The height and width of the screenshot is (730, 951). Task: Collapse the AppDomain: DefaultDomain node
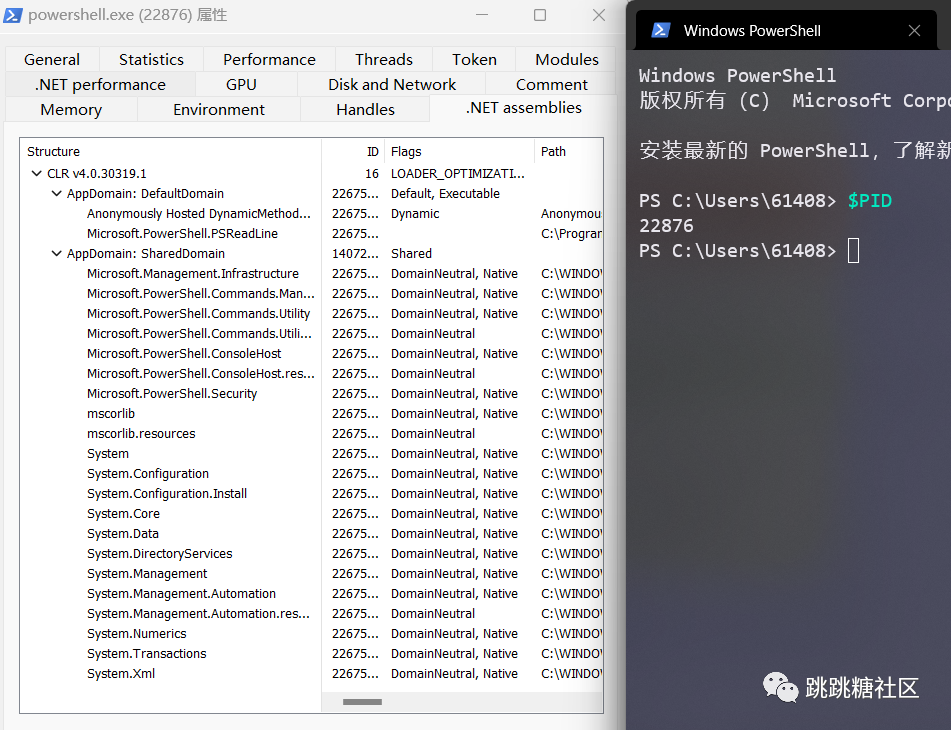click(56, 193)
